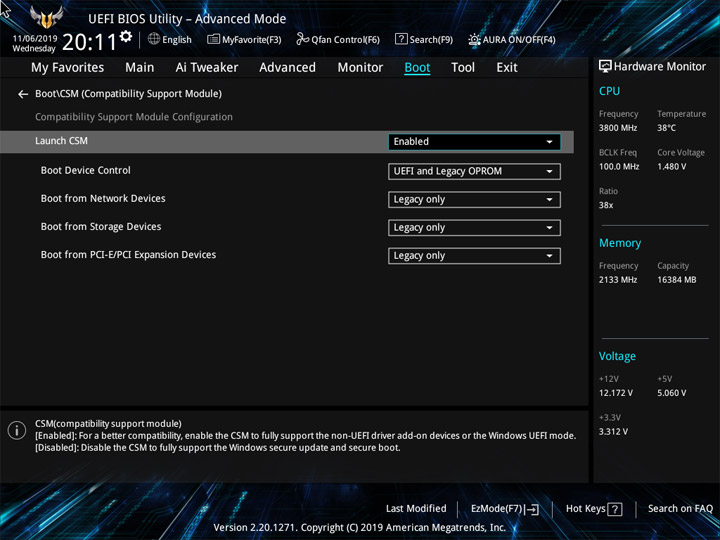Open Qfan Control fan icon
The height and width of the screenshot is (540, 720).
[x=302, y=39]
